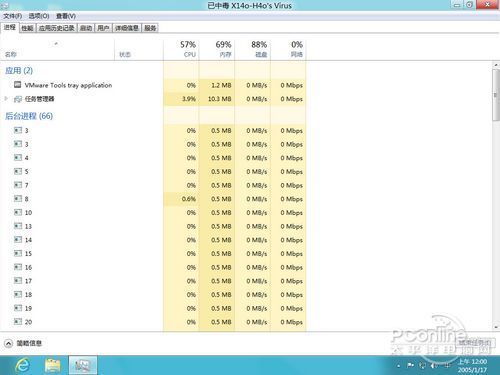Switch to the 服务 tab
500x375 pixels.
[150, 28]
